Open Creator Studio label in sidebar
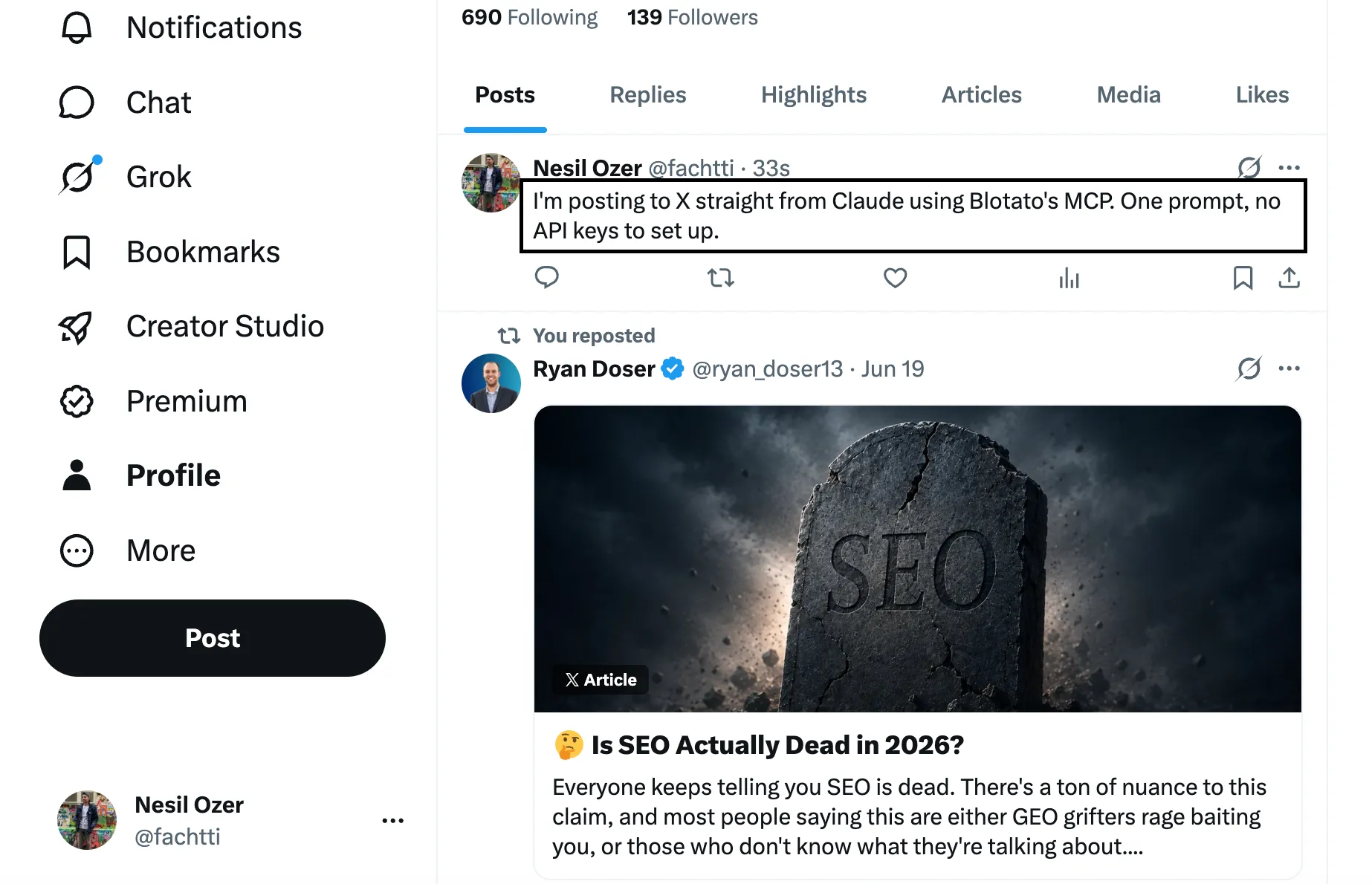 (225, 326)
